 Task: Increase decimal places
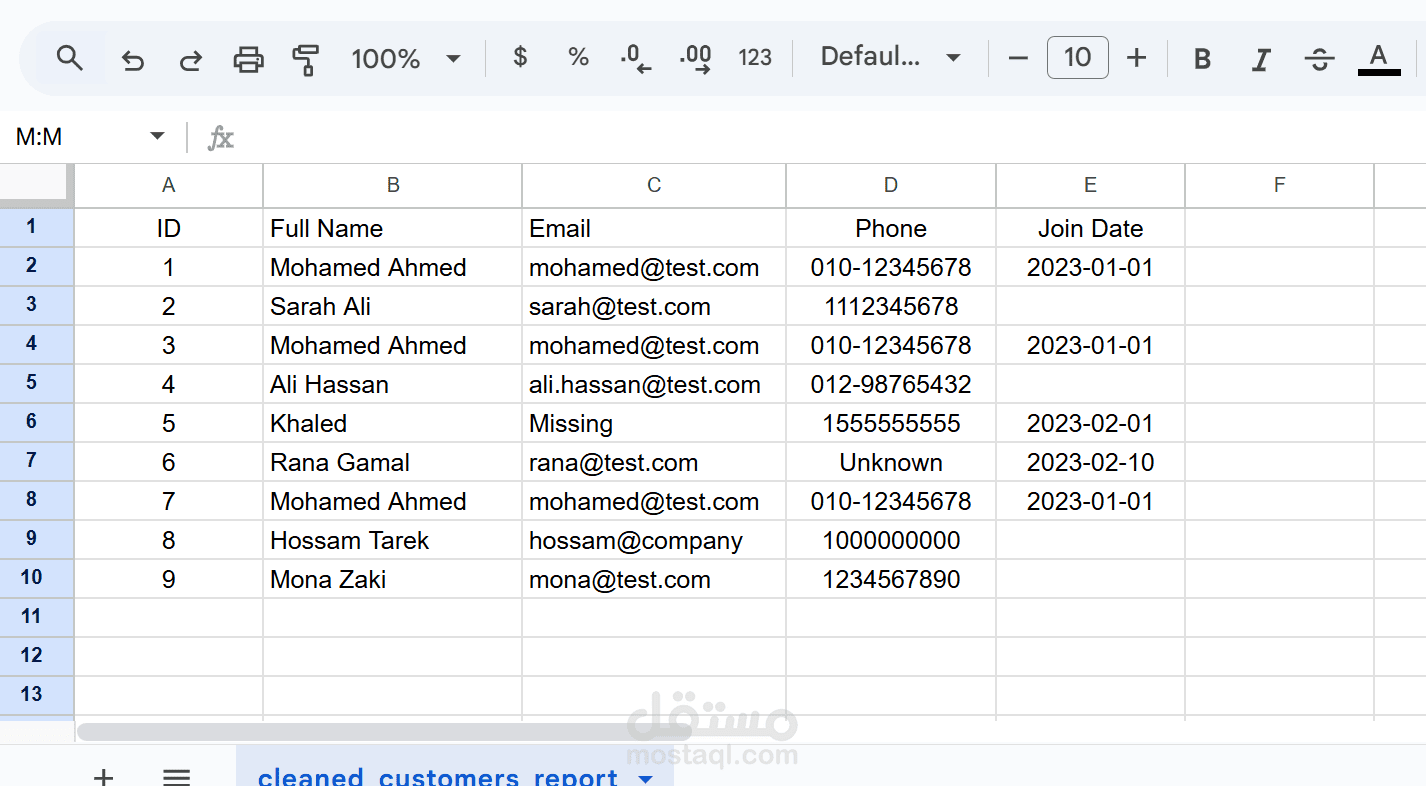[695, 58]
